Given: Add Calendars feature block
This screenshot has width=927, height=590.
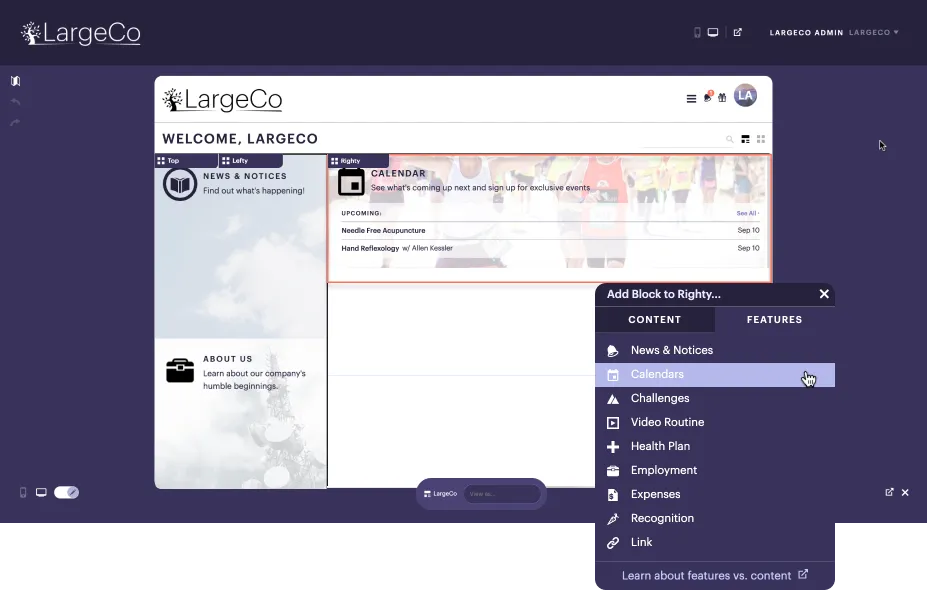Looking at the screenshot, I should point(715,375).
